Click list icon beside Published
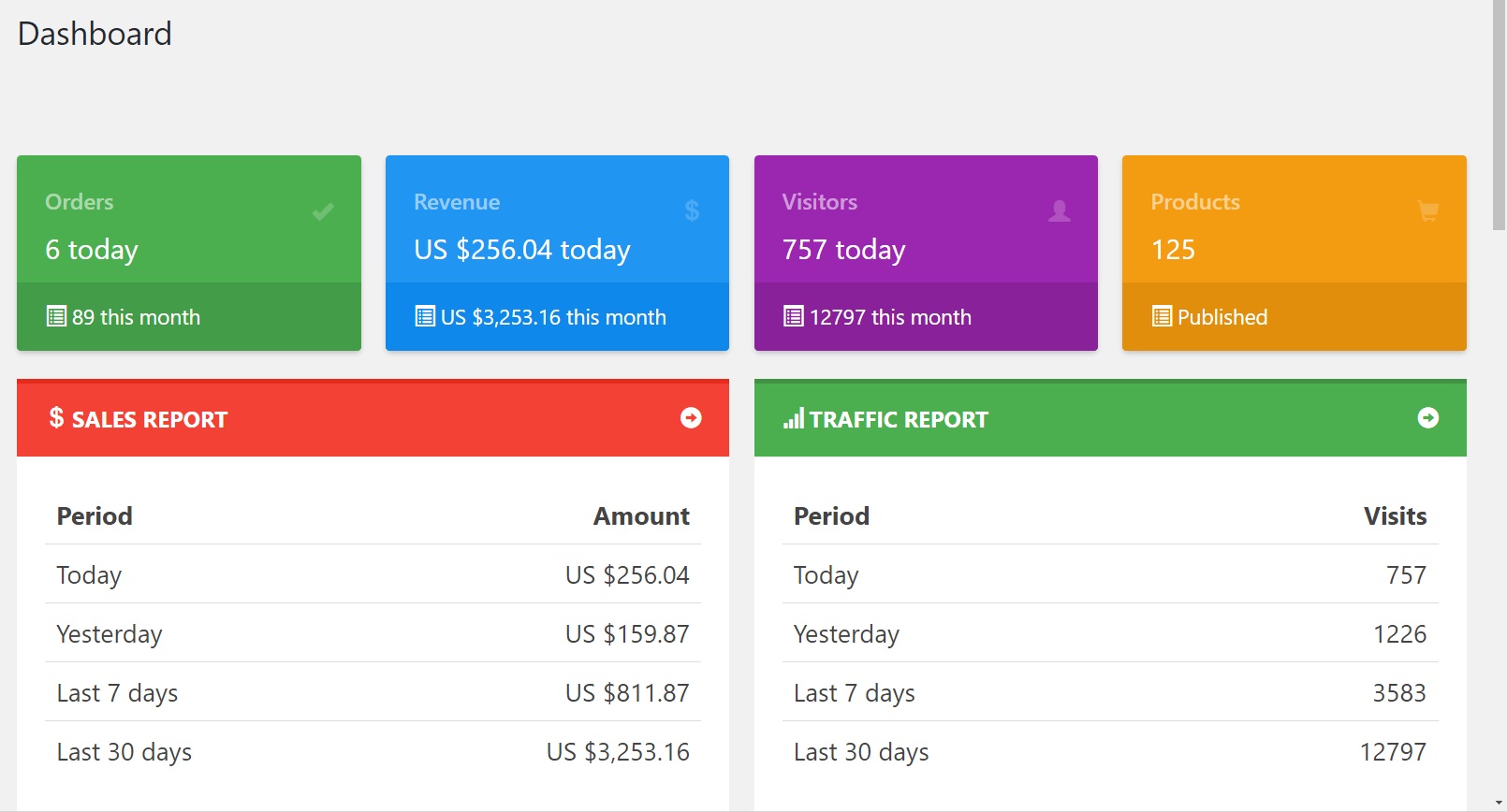The height and width of the screenshot is (812, 1507). pyautogui.click(x=1162, y=317)
